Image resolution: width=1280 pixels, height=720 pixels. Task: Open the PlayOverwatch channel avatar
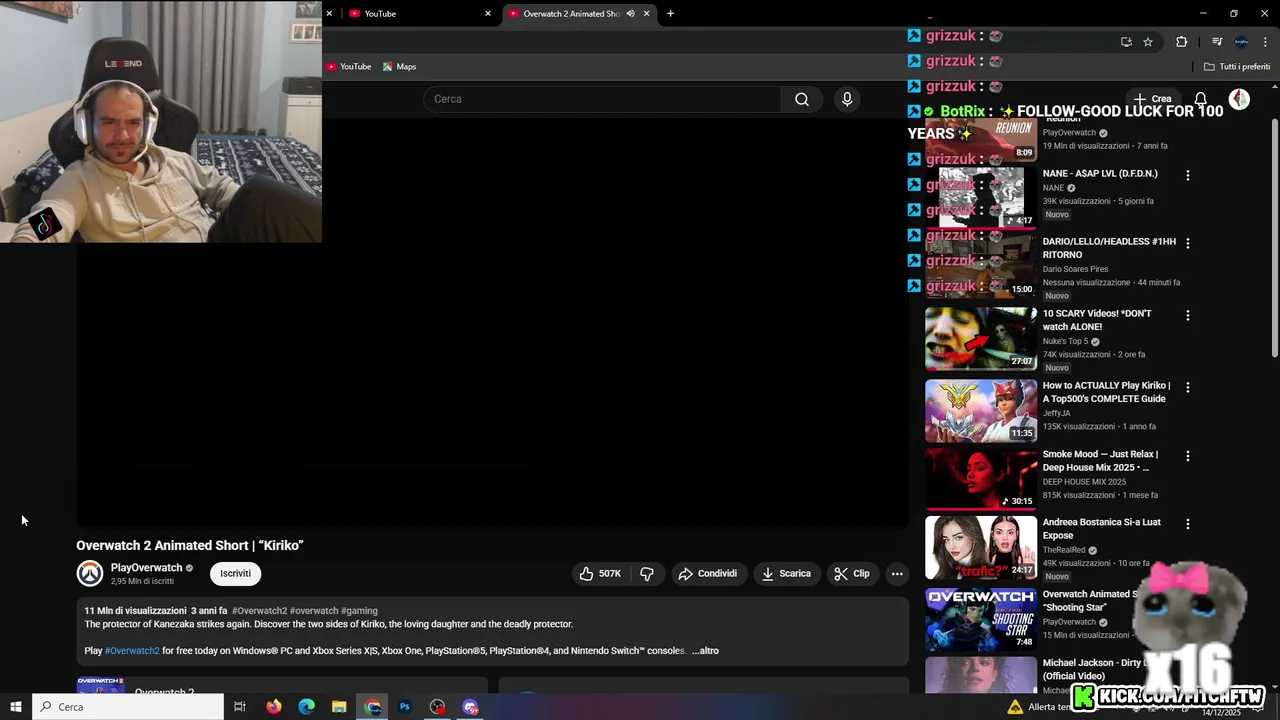point(90,573)
